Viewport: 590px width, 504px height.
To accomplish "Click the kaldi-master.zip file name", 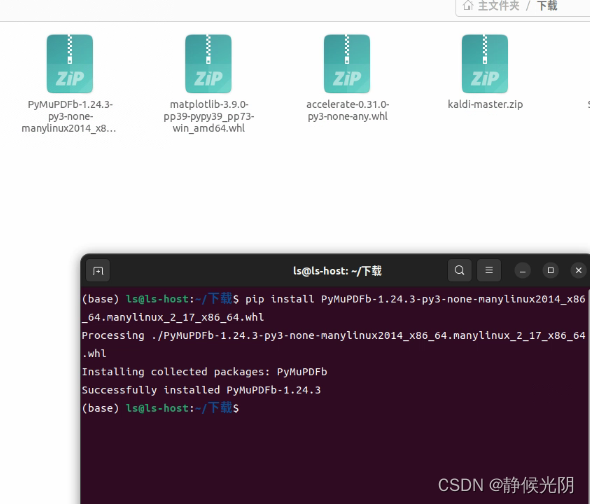I will tap(485, 104).
